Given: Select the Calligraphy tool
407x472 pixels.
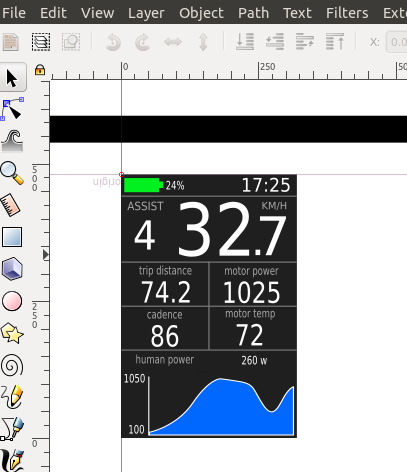Looking at the screenshot, I should point(12,460).
